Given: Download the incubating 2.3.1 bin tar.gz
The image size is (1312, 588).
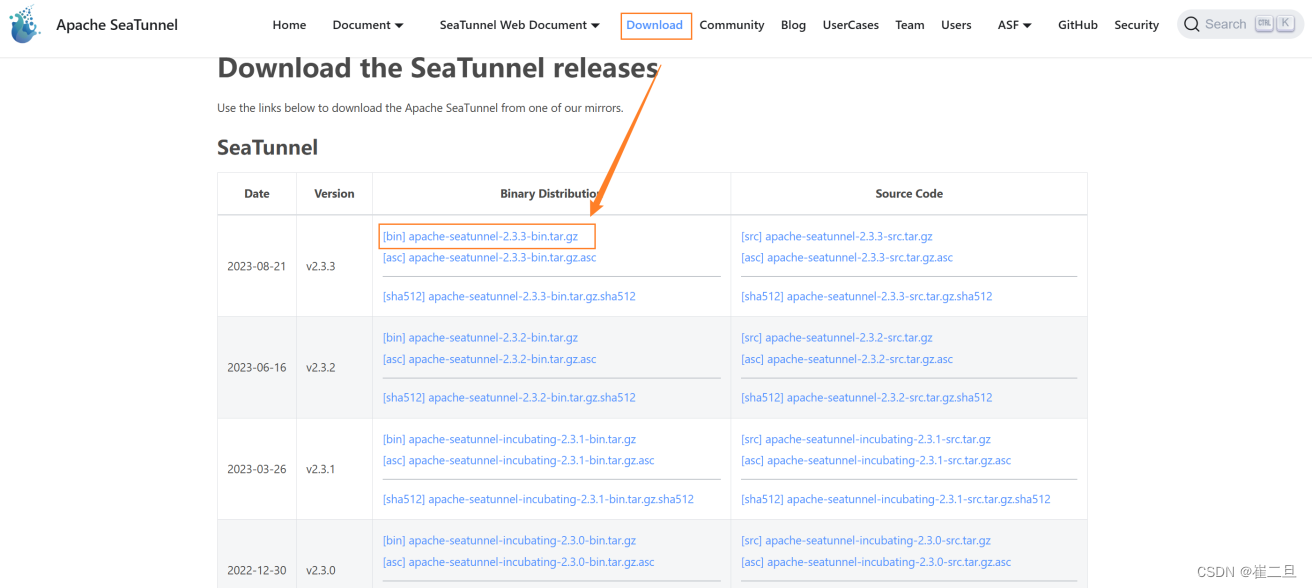Looking at the screenshot, I should (x=509, y=440).
